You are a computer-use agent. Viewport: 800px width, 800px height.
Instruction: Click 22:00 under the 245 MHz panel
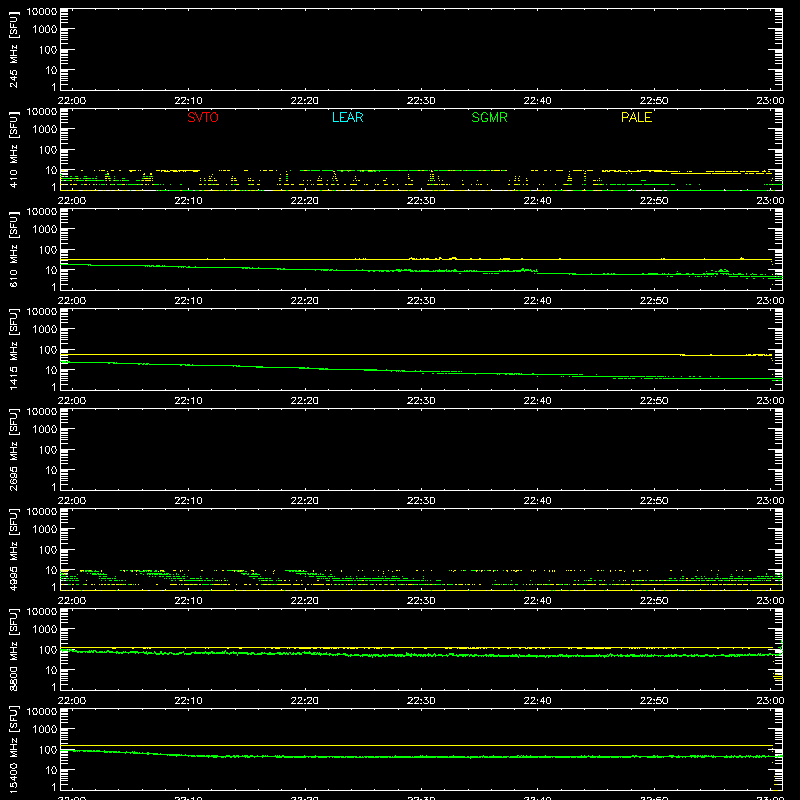(x=71, y=101)
